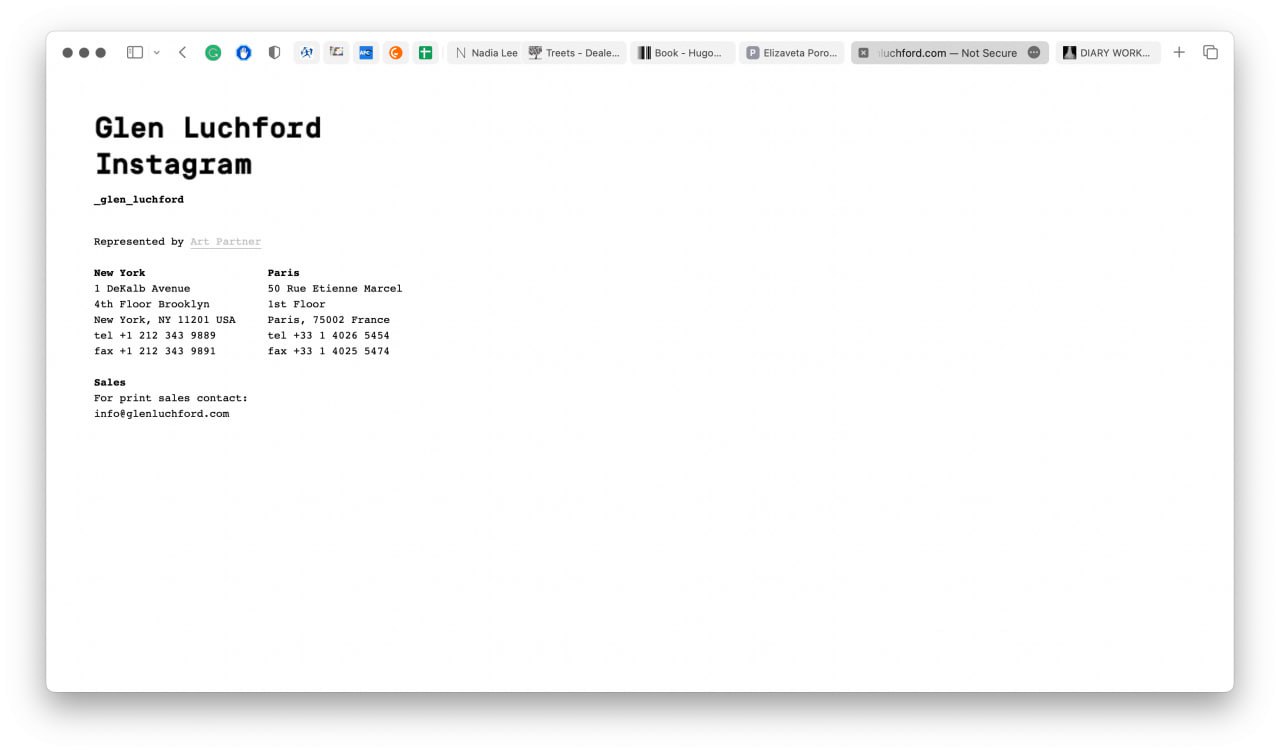Toggle the Safari sidebar
1280x753 pixels.
(x=135, y=53)
